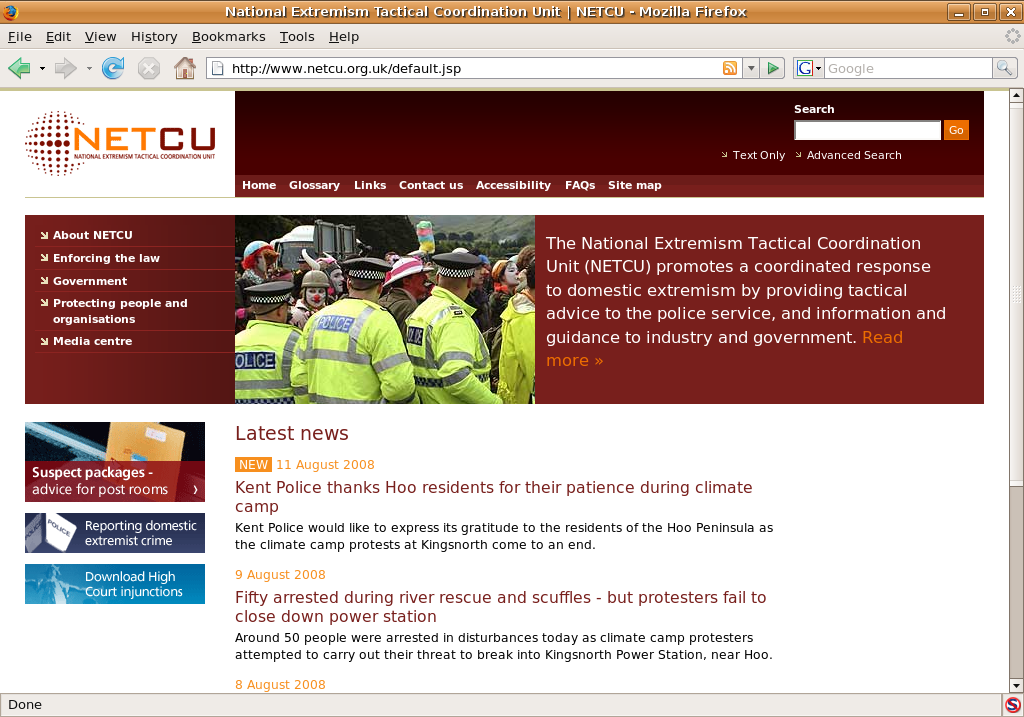
Task: Open the Tools menu
Action: [x=297, y=36]
